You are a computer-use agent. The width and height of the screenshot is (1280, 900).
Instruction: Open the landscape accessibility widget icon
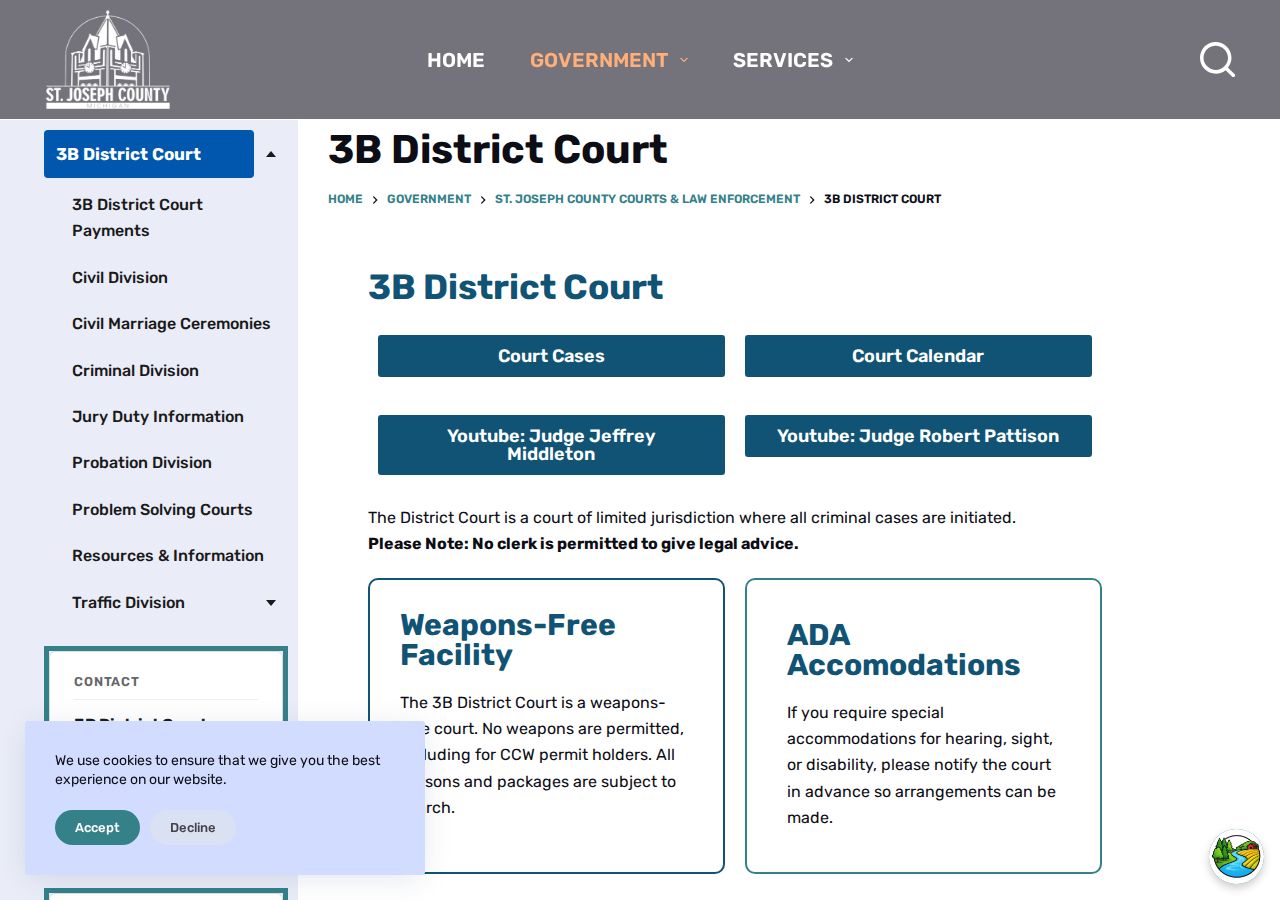1236,857
